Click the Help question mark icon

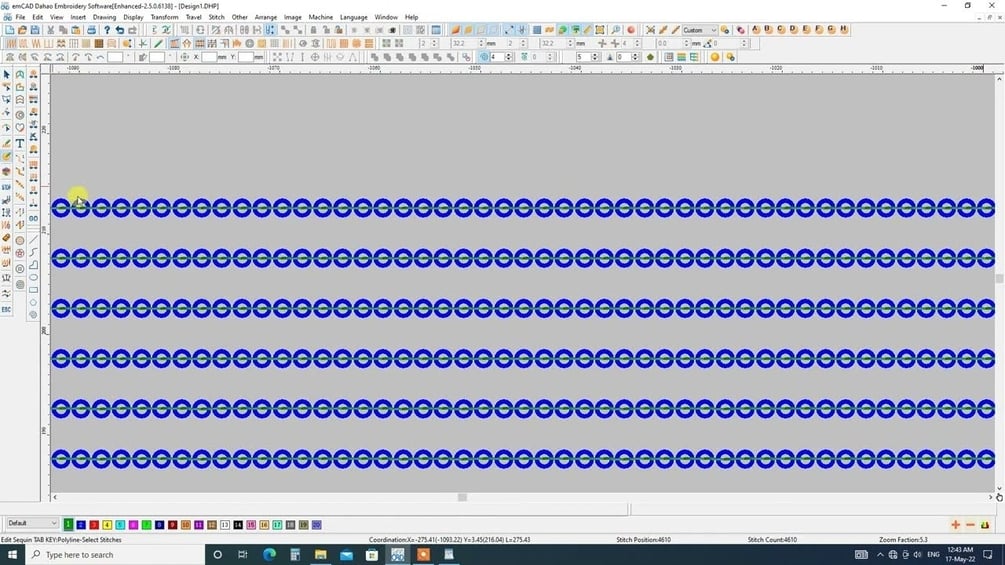pyautogui.click(x=106, y=30)
